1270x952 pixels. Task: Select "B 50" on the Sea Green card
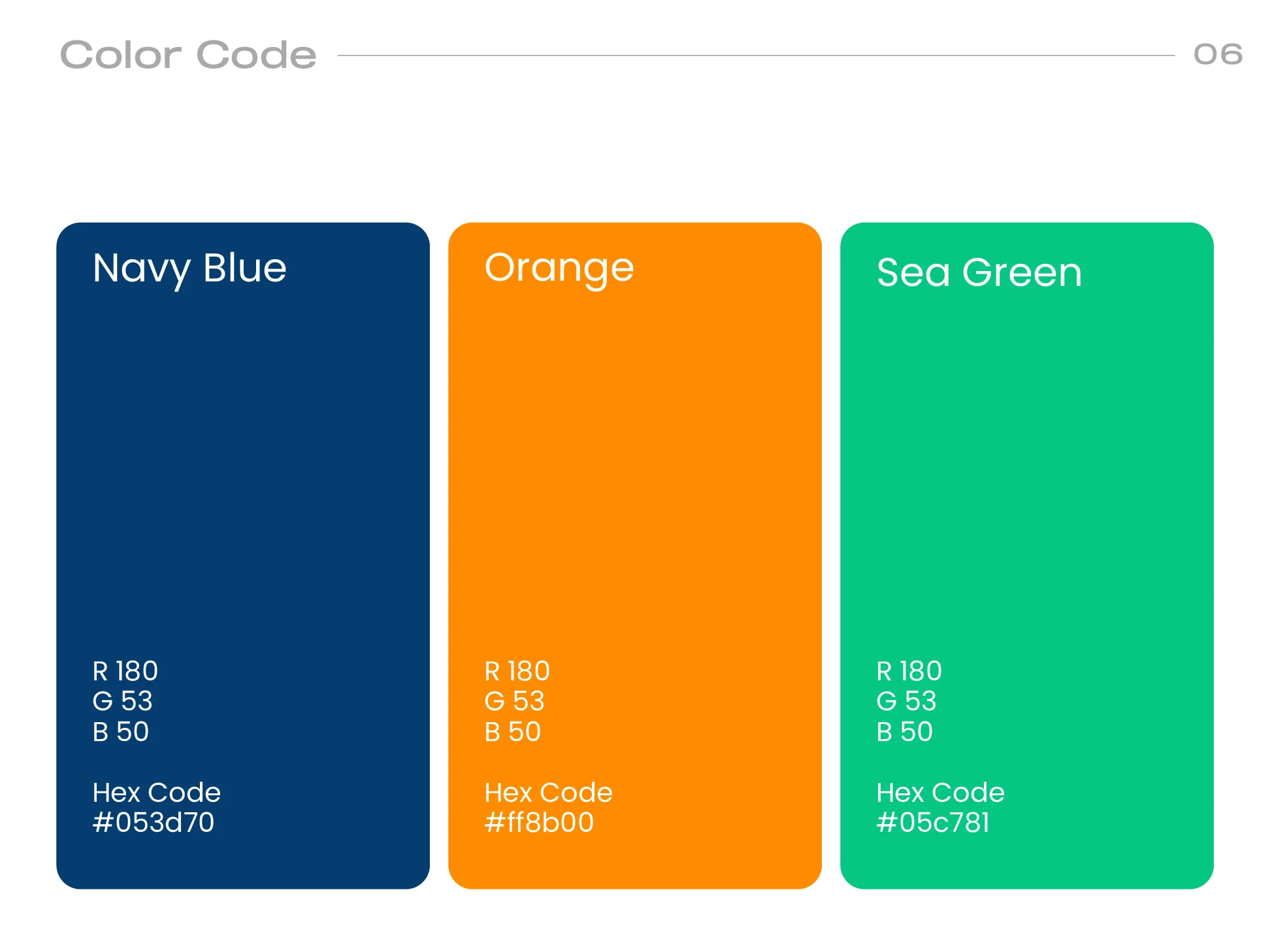click(905, 732)
